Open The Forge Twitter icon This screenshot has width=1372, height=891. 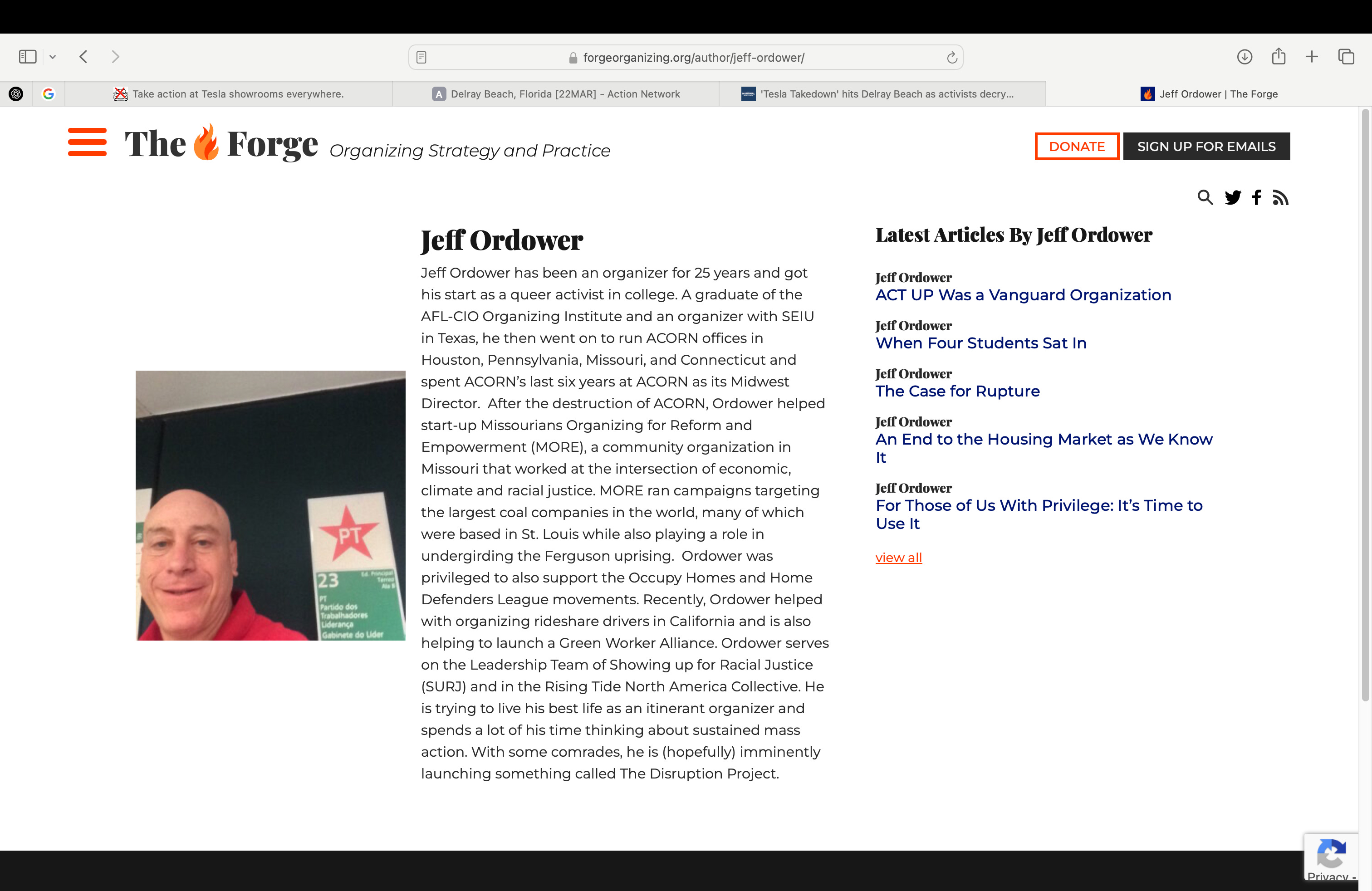(1233, 198)
